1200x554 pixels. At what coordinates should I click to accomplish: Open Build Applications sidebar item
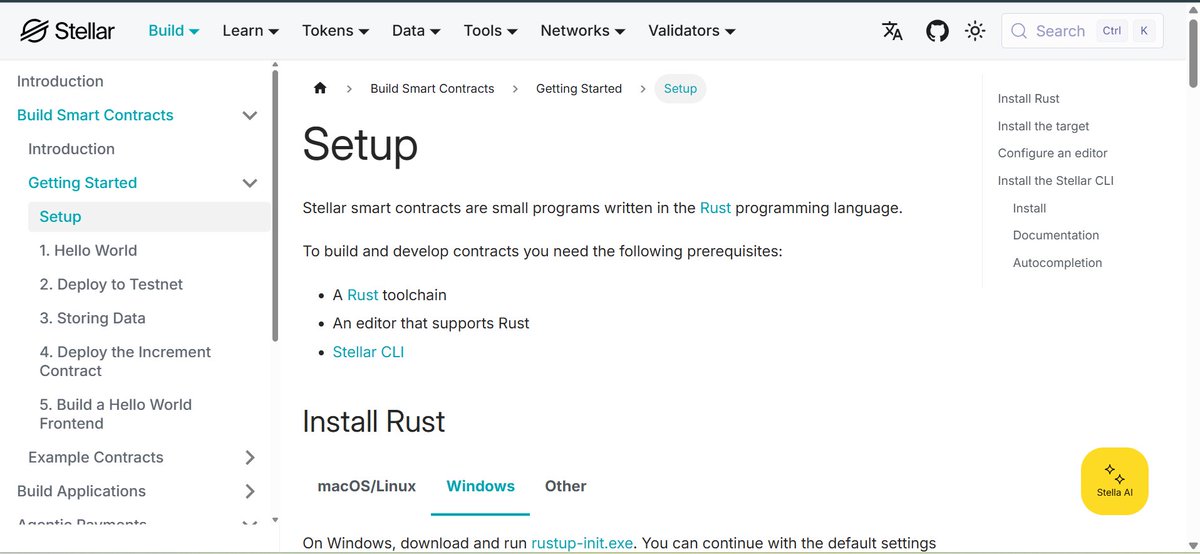[x=81, y=491]
